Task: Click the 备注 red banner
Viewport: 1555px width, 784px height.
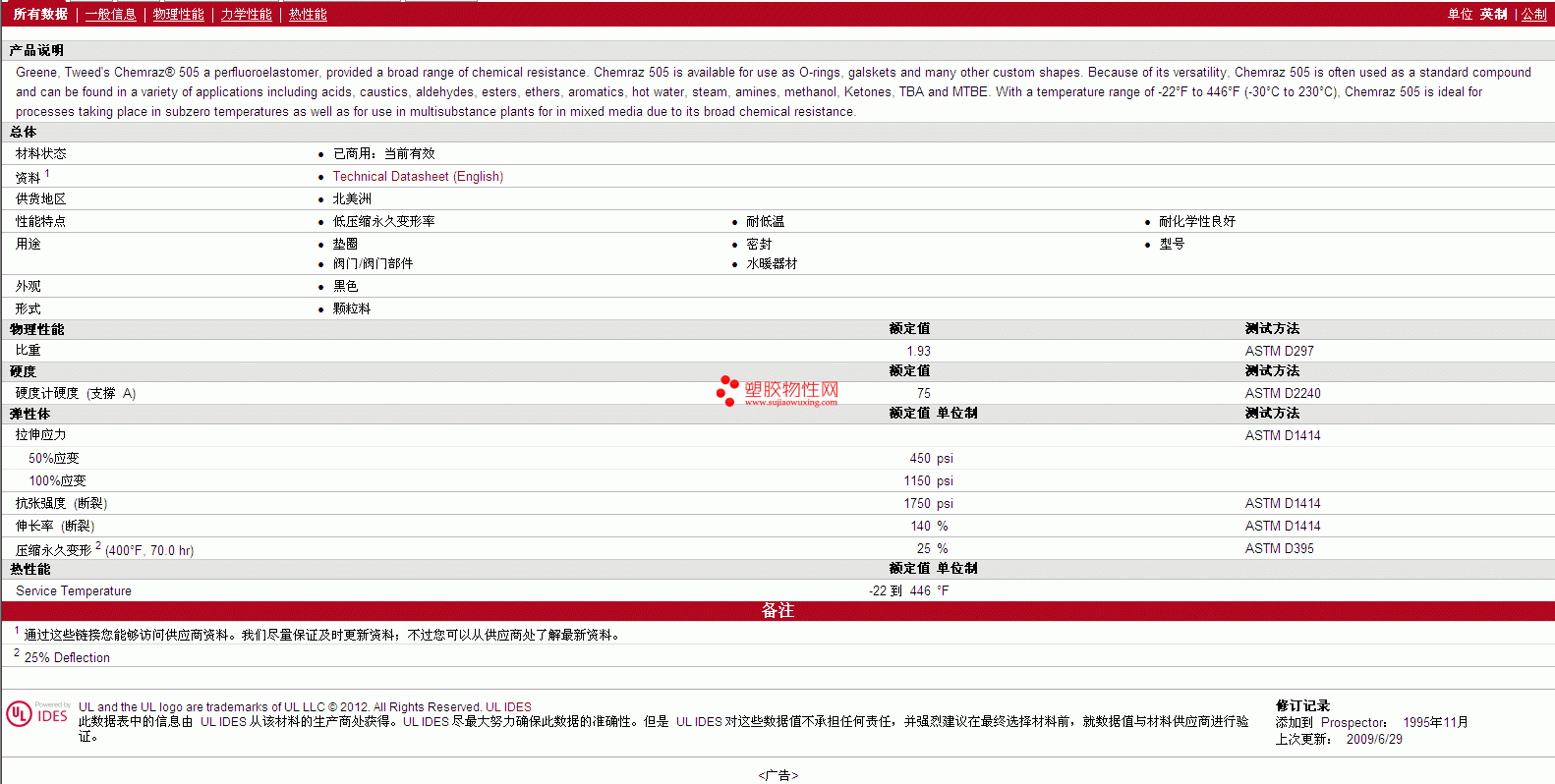Action: click(x=777, y=610)
